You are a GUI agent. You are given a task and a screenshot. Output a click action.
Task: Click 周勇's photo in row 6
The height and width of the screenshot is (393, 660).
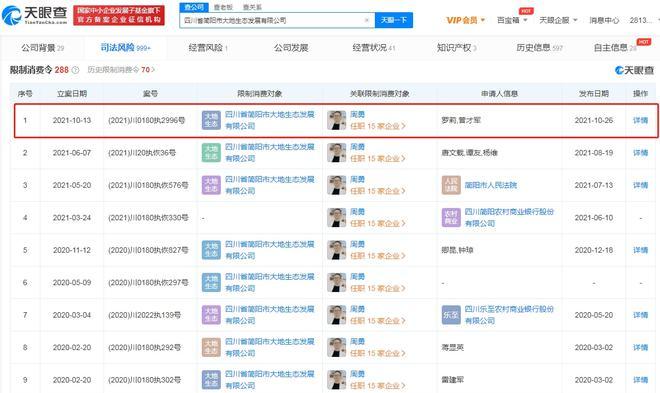point(336,282)
